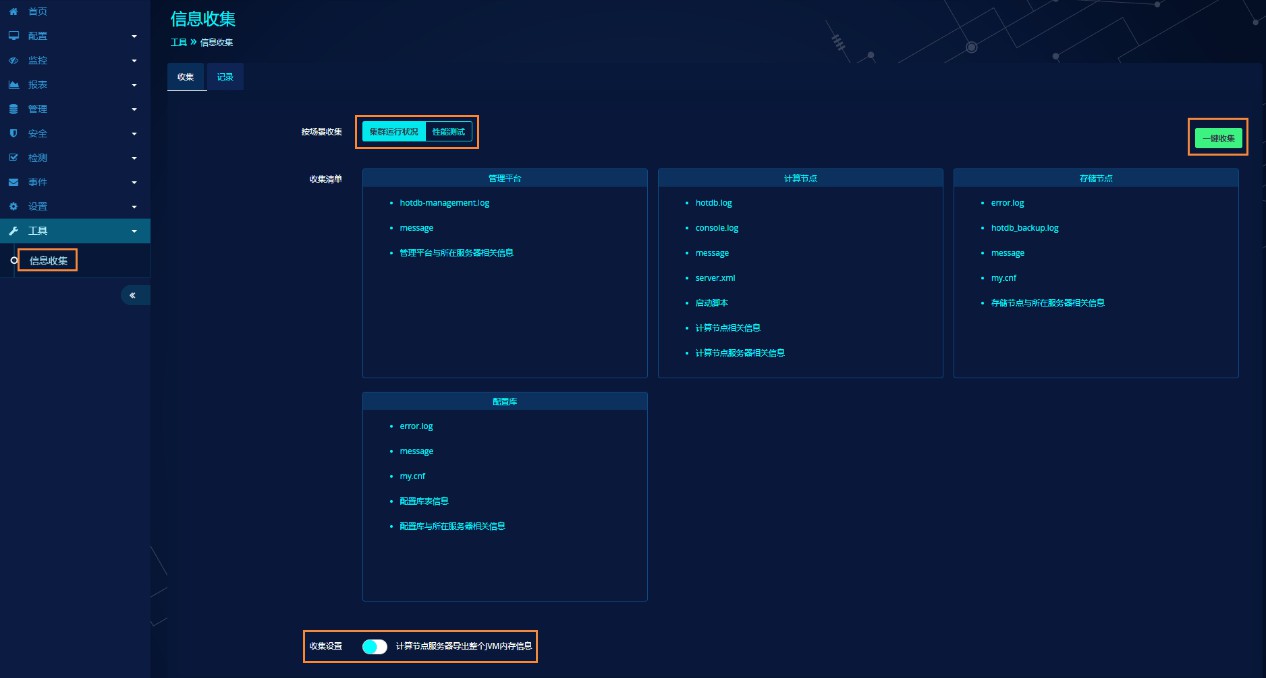
Task: Expand the 安全 menu arrow
Action: [x=135, y=134]
